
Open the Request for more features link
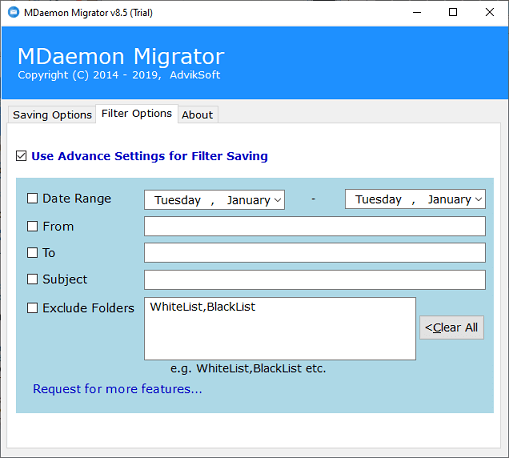[117, 389]
